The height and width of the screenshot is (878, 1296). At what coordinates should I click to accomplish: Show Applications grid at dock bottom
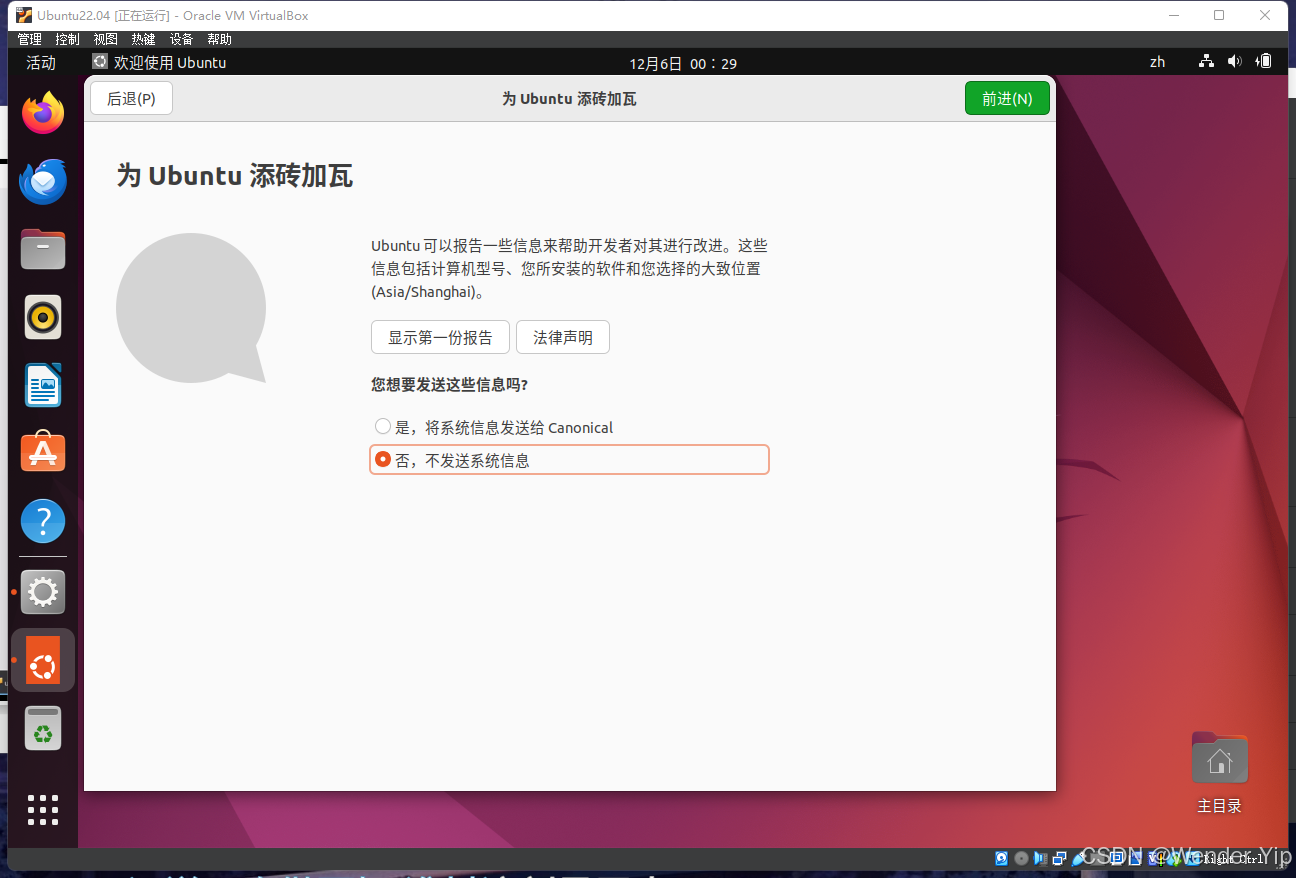click(43, 810)
